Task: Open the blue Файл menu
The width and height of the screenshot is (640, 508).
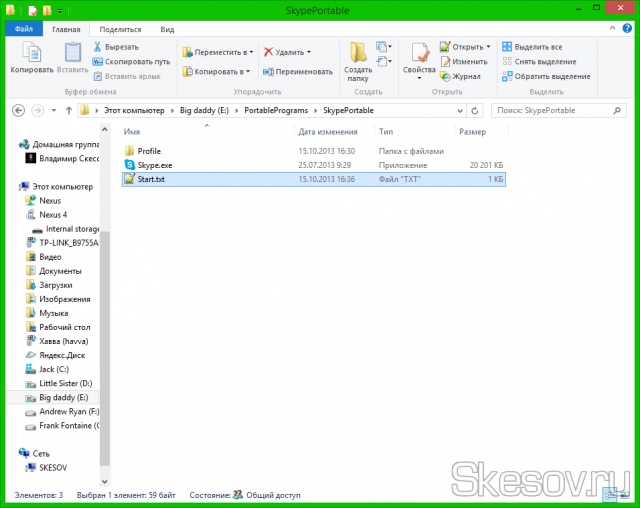Action: [23, 31]
